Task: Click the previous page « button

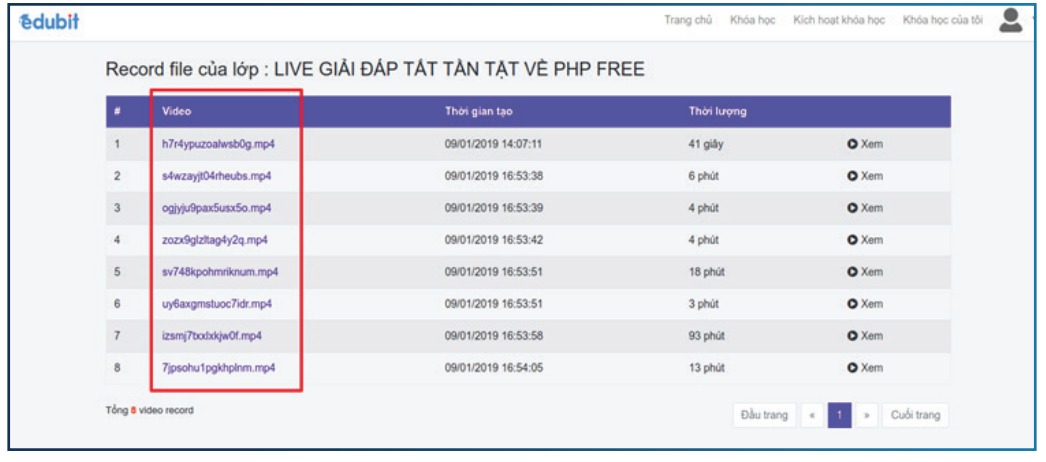Action: 812,415
